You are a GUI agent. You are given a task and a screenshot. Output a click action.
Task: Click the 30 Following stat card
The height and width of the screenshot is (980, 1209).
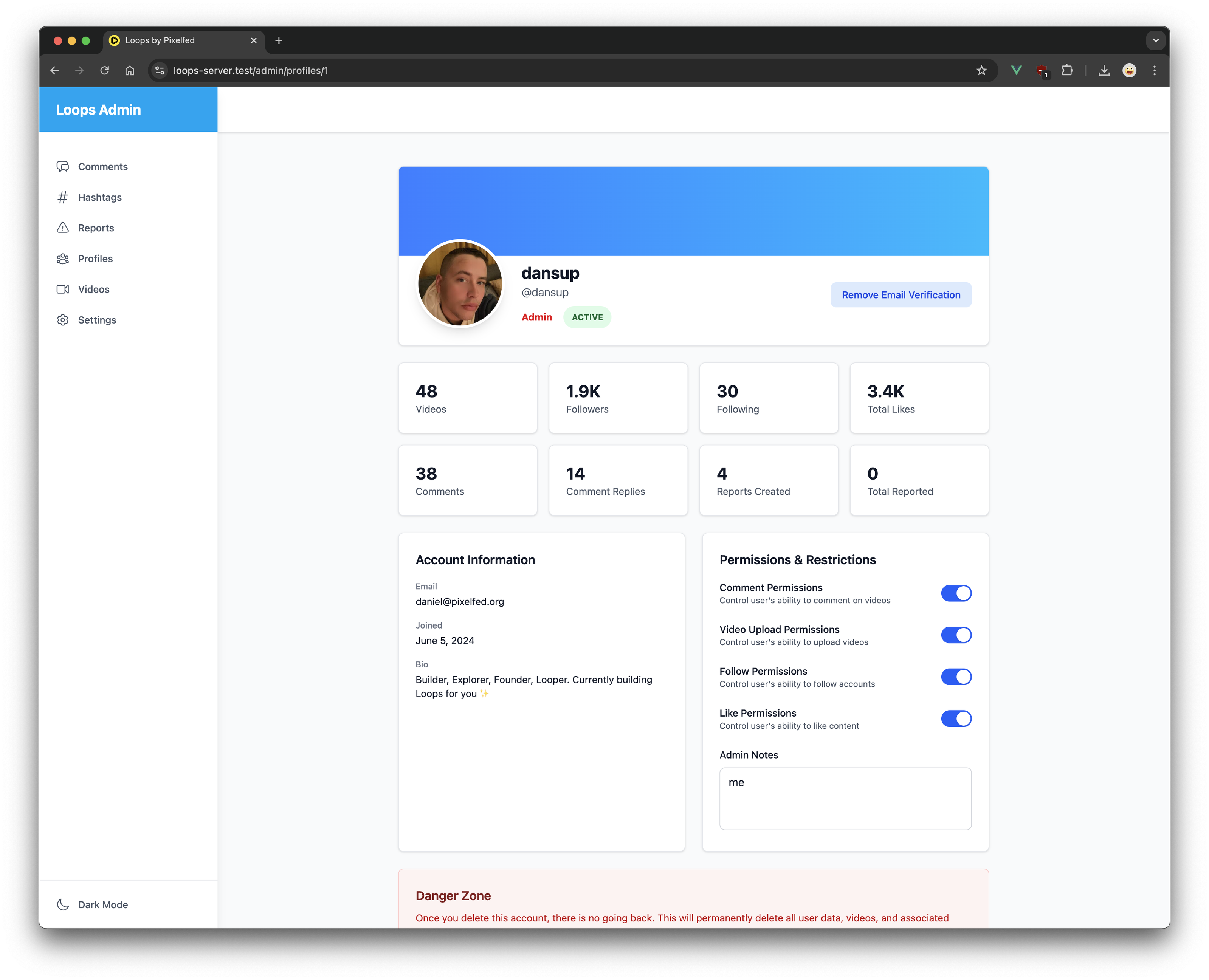point(769,398)
